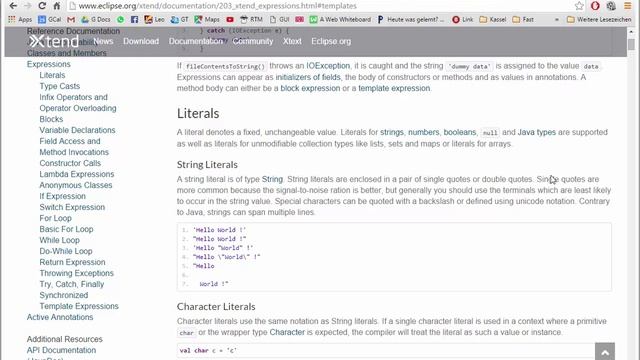This screenshot has width=640, height=360.
Task: Open Basic For Loop in the sidebar
Action: click(x=67, y=229)
